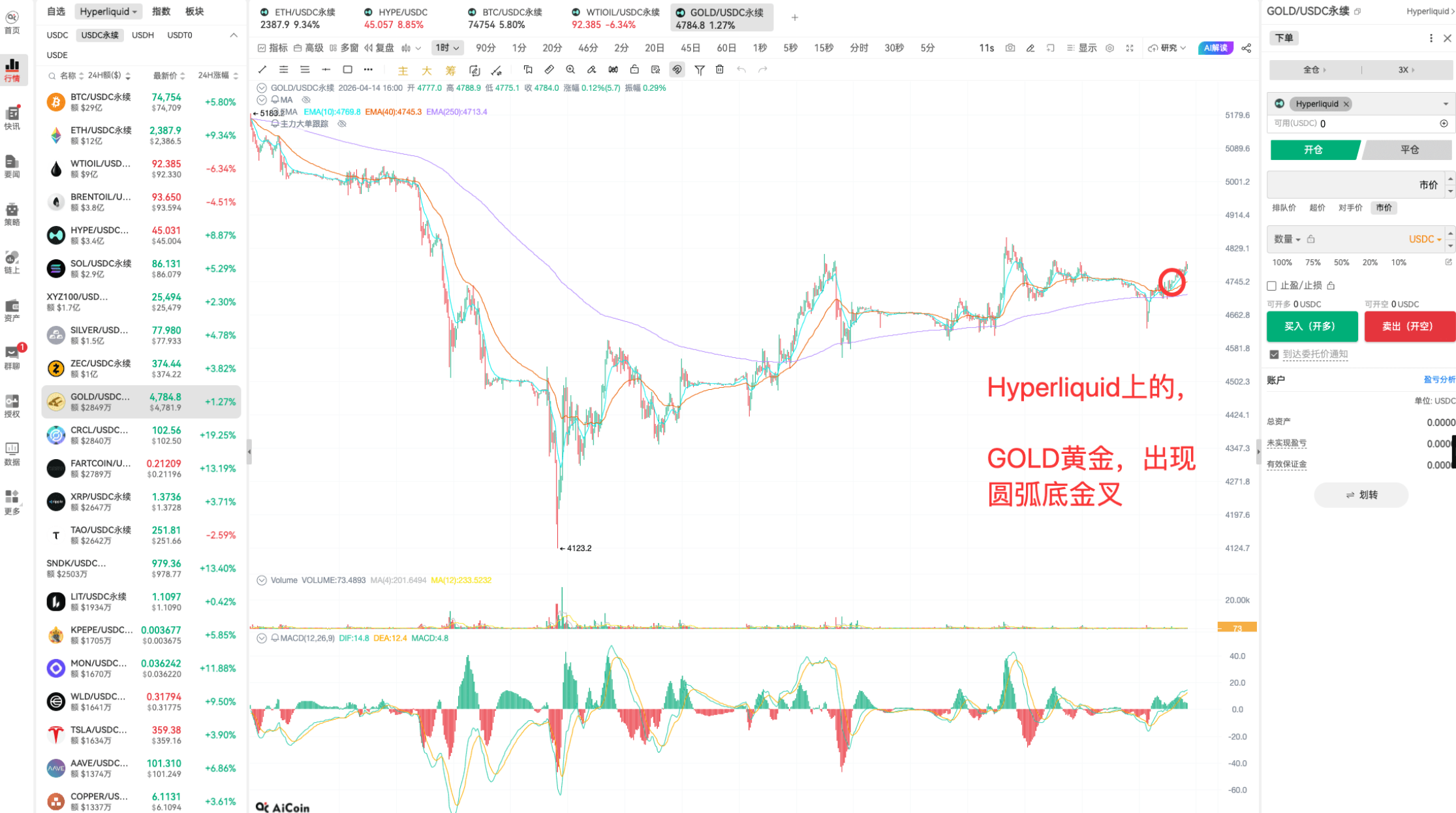This screenshot has height=813, width=1456.
Task: Open the measure ruler tool
Action: tap(550, 69)
